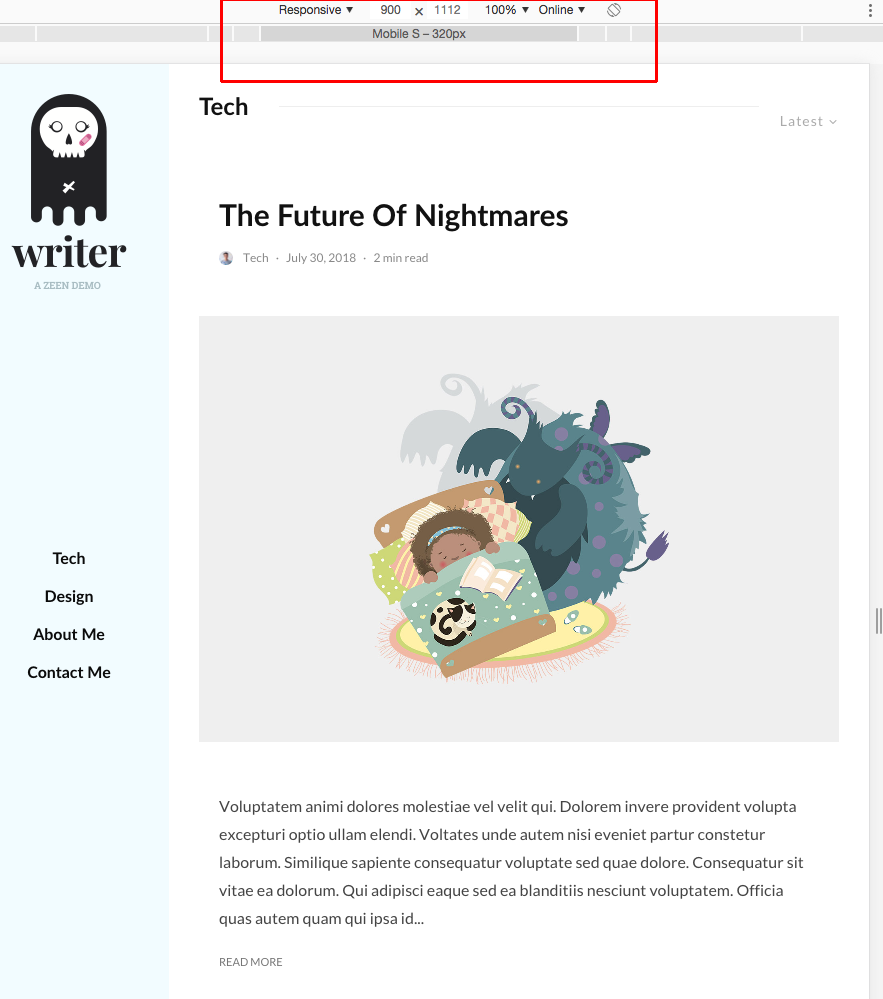
Task: Click the viewport width field showing 900
Action: (391, 10)
